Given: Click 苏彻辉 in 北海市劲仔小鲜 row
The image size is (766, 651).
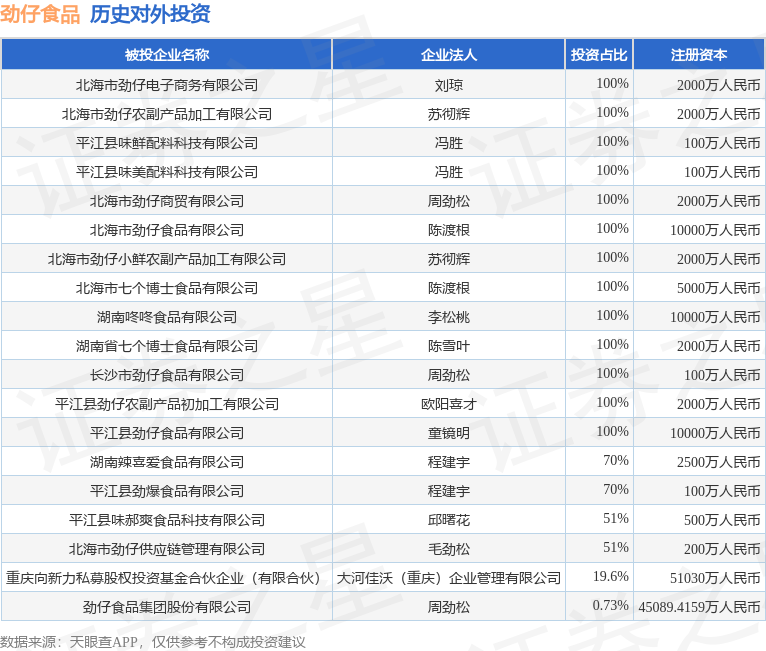Looking at the screenshot, I should coord(448,259).
